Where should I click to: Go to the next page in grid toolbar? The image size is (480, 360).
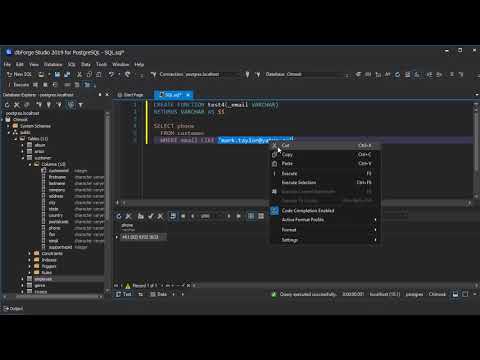[229, 216]
